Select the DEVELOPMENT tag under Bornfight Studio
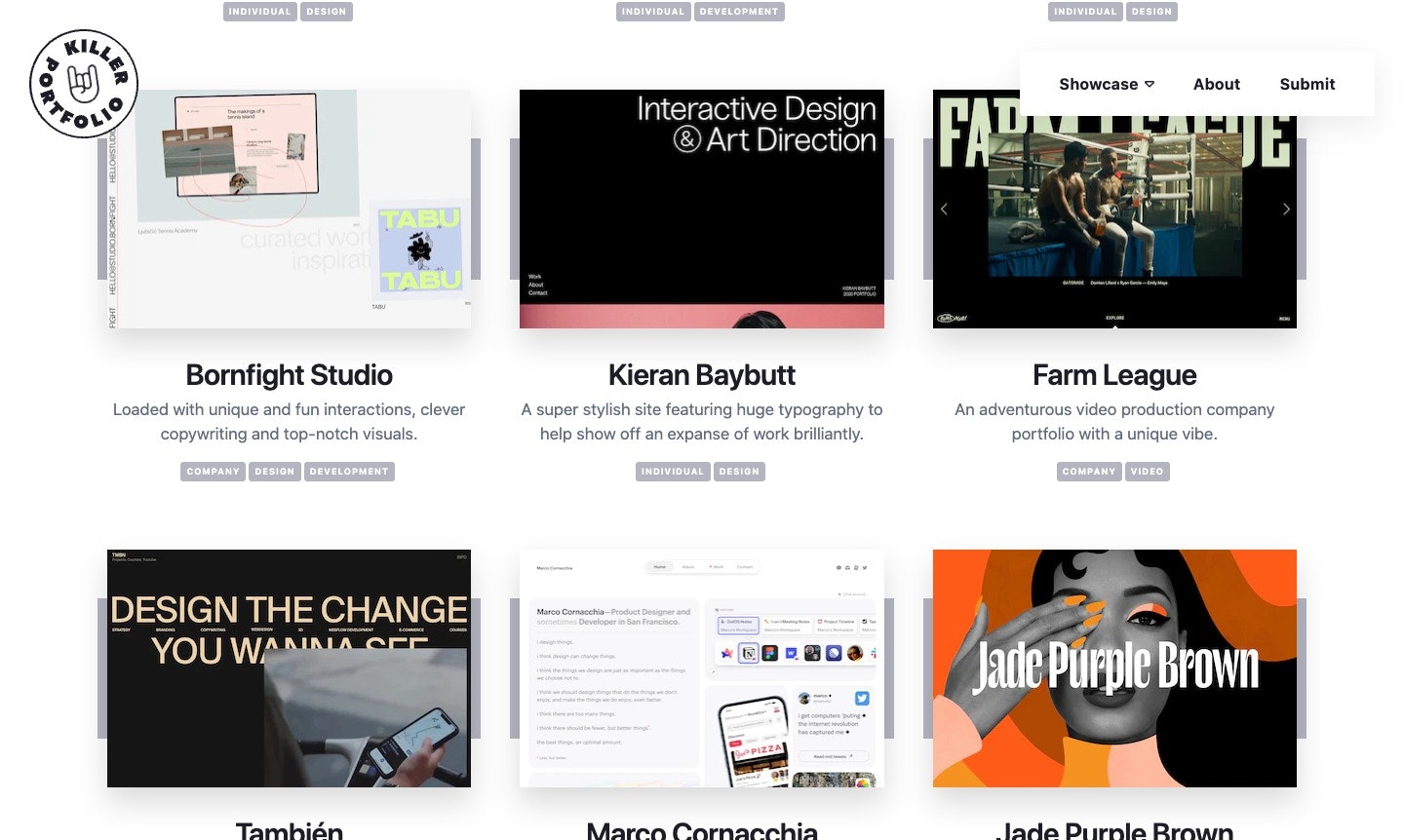 pos(349,472)
